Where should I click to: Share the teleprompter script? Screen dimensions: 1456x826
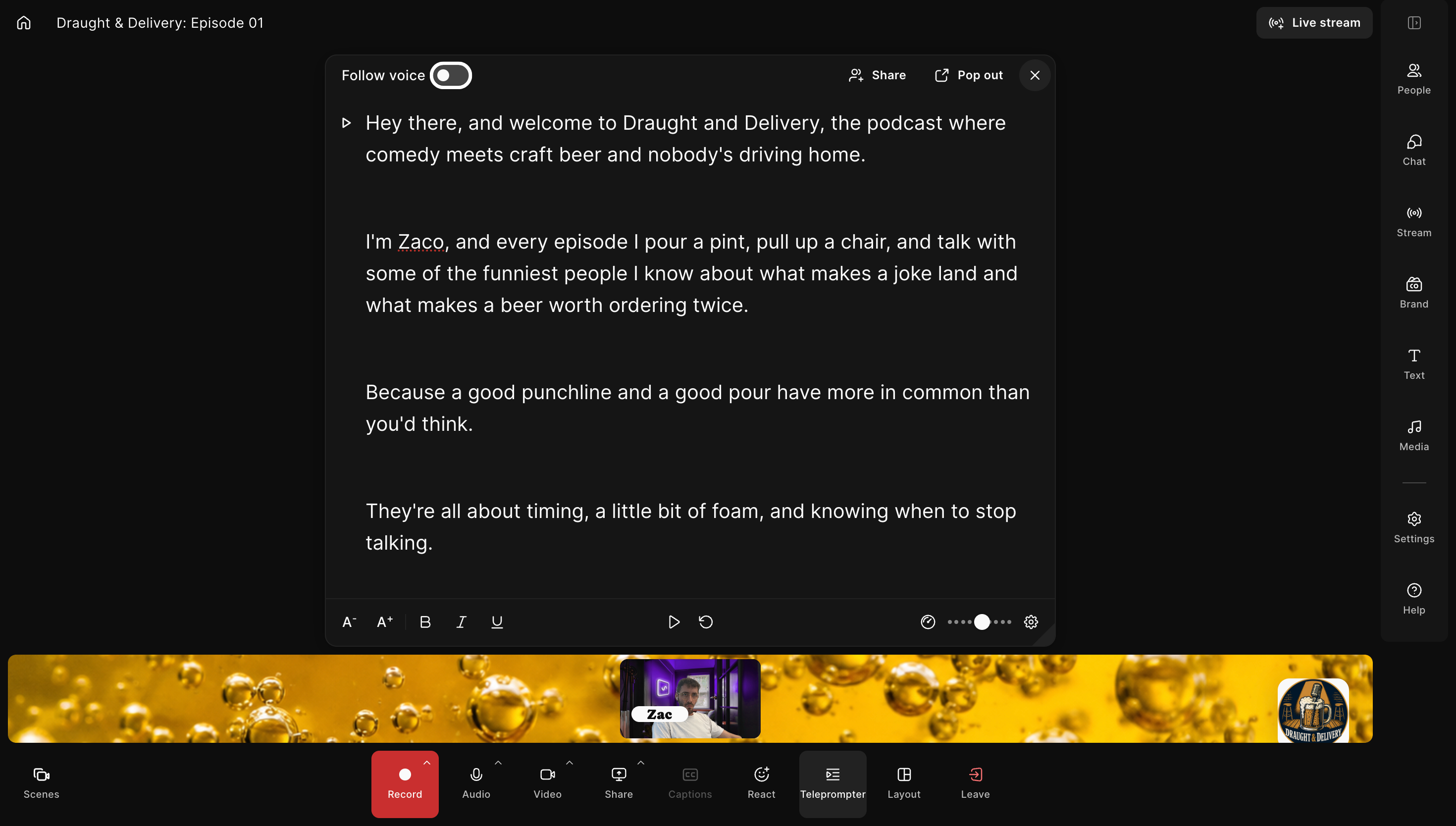[878, 75]
